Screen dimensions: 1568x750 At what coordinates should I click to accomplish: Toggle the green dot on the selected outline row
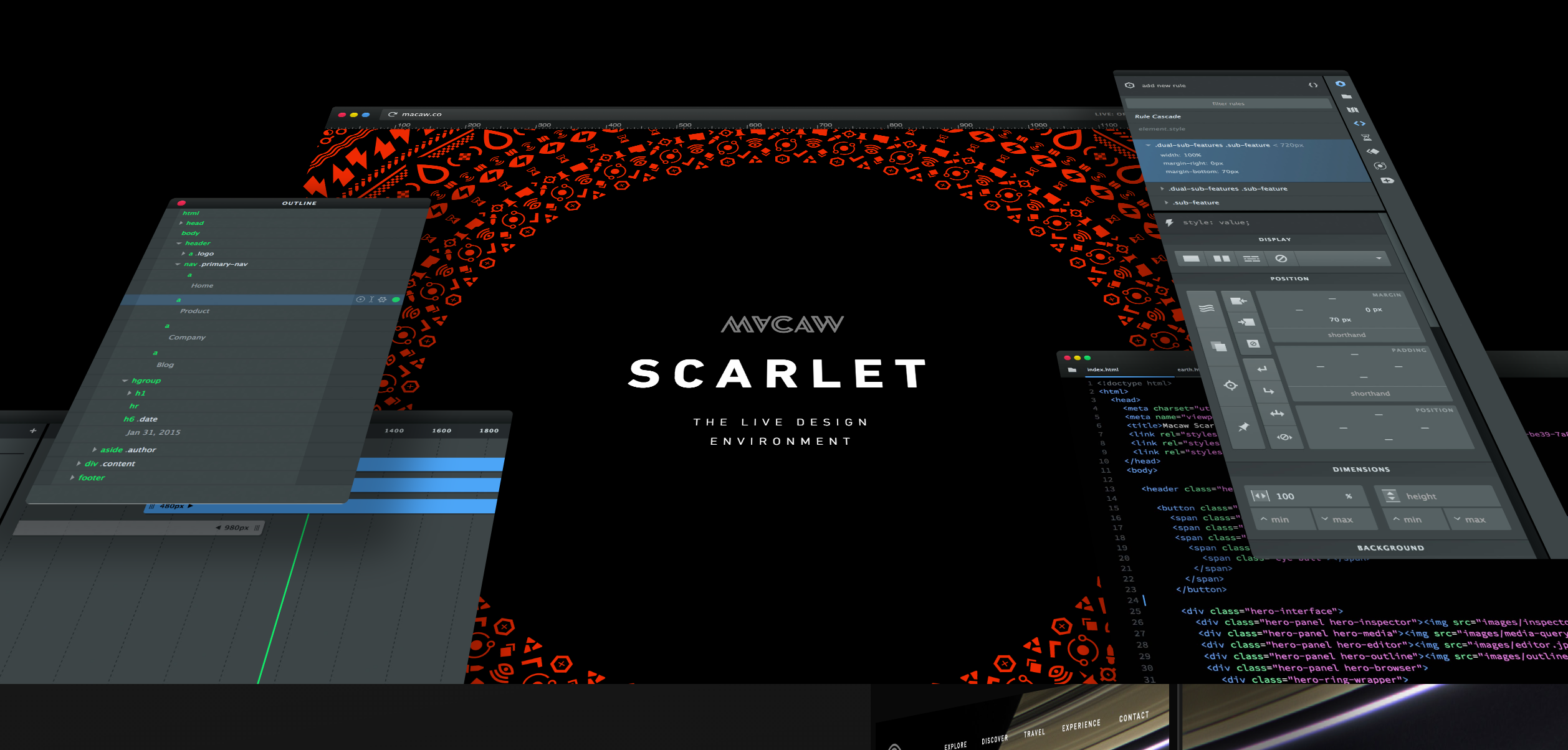tap(396, 300)
